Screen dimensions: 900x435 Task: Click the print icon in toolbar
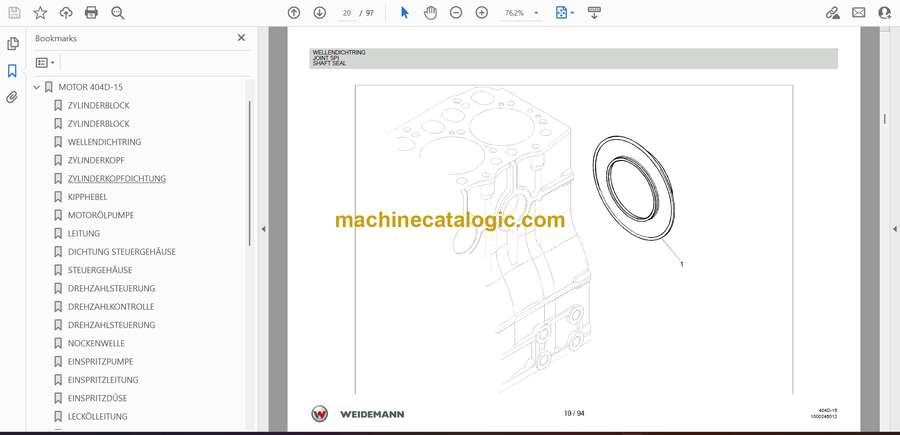[92, 13]
